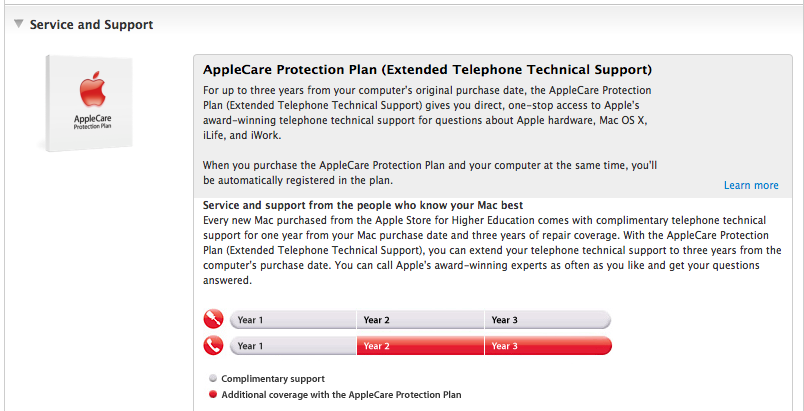Click the Service and support subheading text

(363, 206)
